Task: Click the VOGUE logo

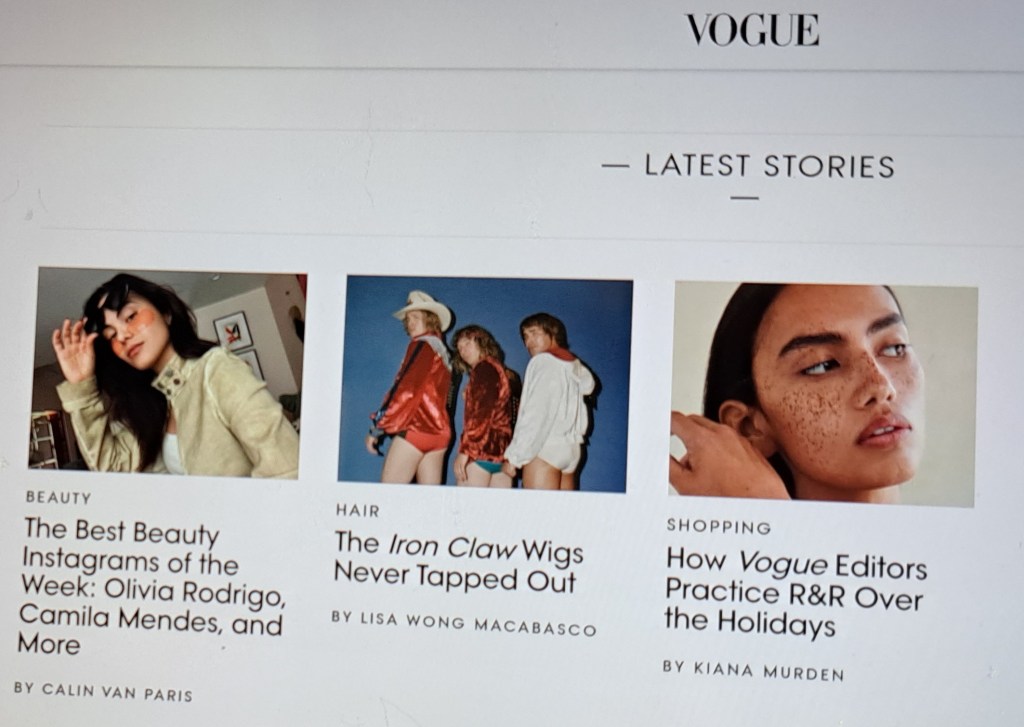Action: click(752, 30)
